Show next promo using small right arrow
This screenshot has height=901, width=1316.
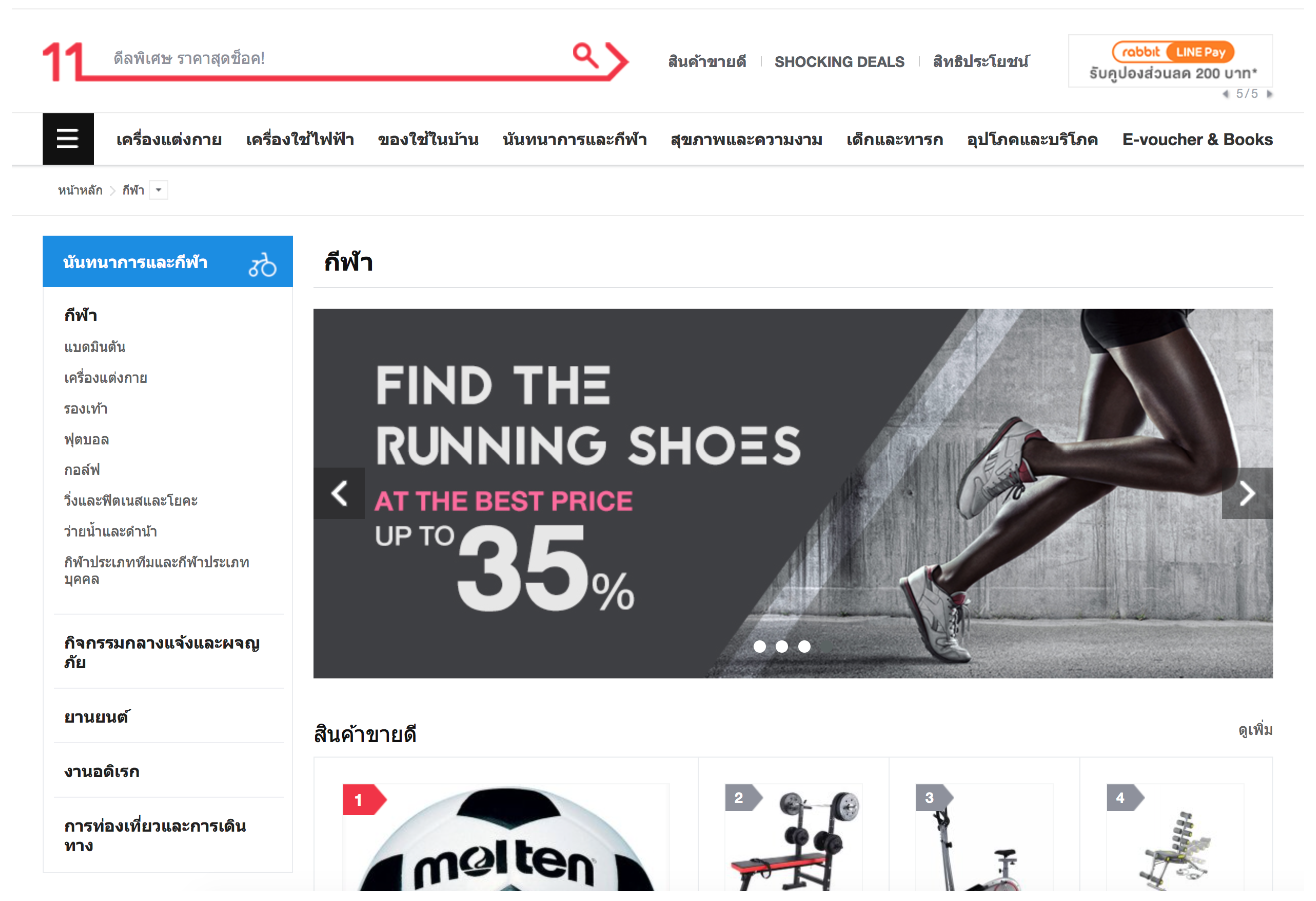point(1270,94)
